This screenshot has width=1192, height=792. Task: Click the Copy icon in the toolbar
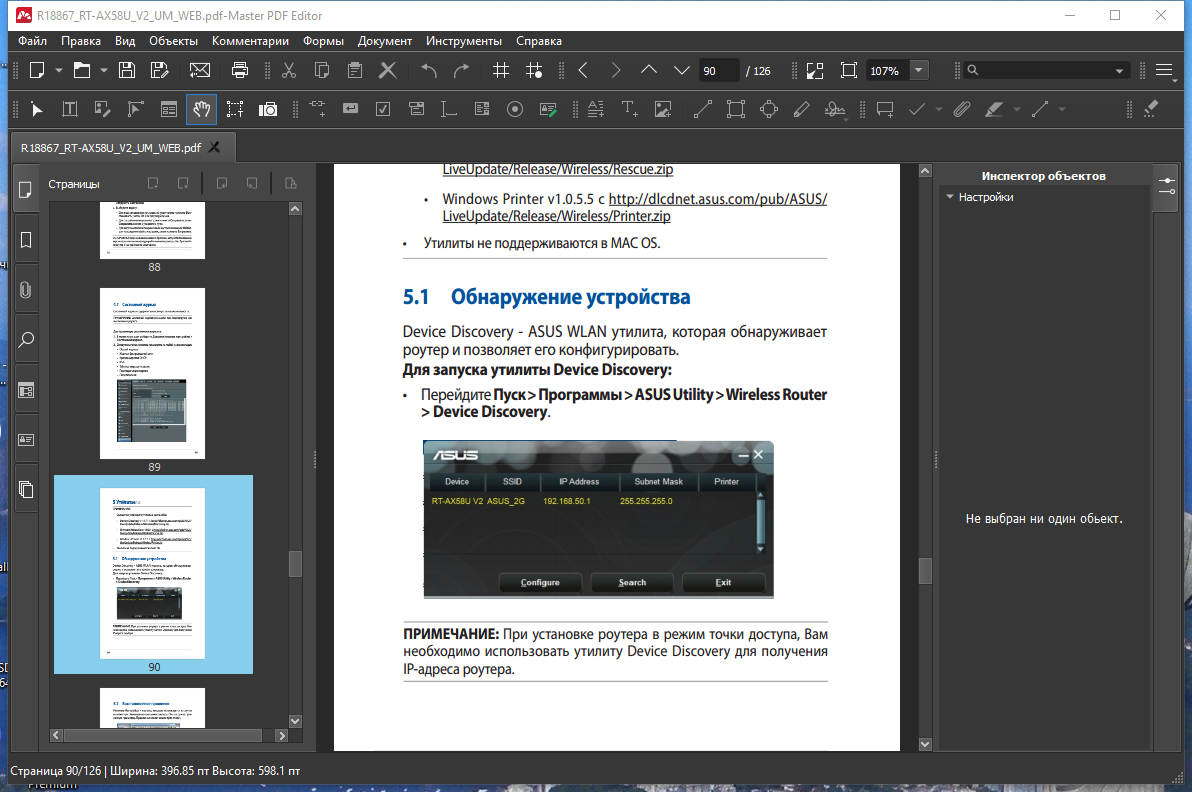[x=322, y=71]
